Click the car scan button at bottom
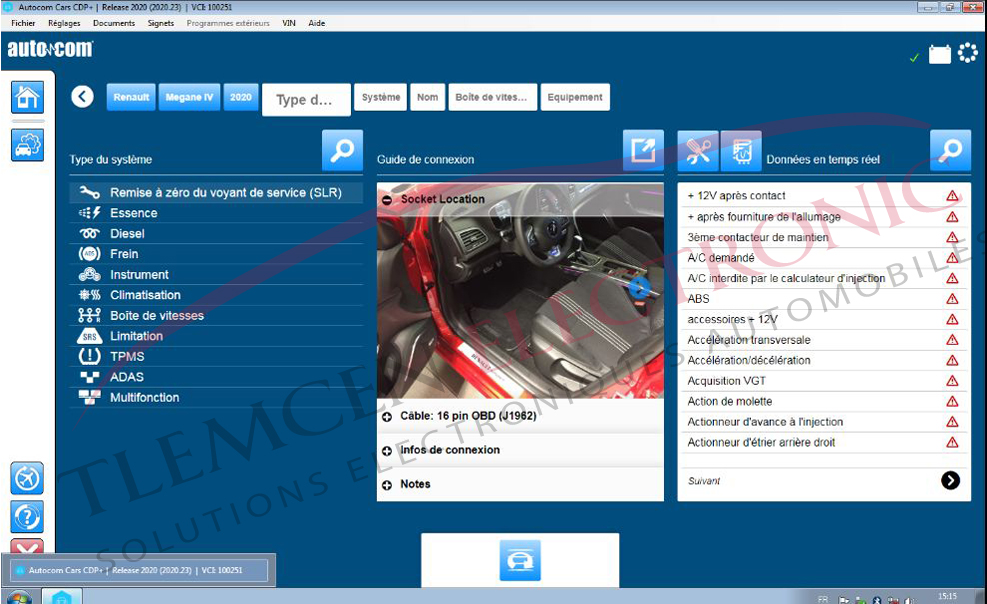 [x=520, y=560]
